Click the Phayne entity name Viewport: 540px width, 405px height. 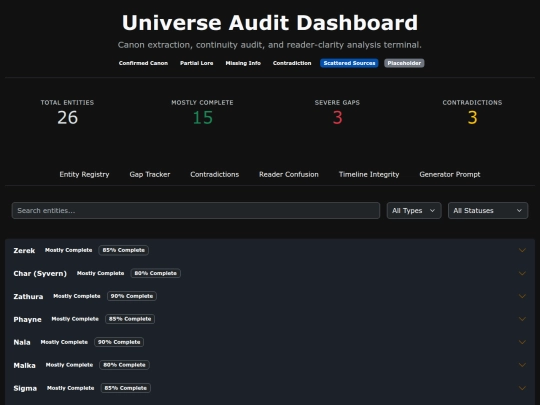pyautogui.click(x=27, y=320)
